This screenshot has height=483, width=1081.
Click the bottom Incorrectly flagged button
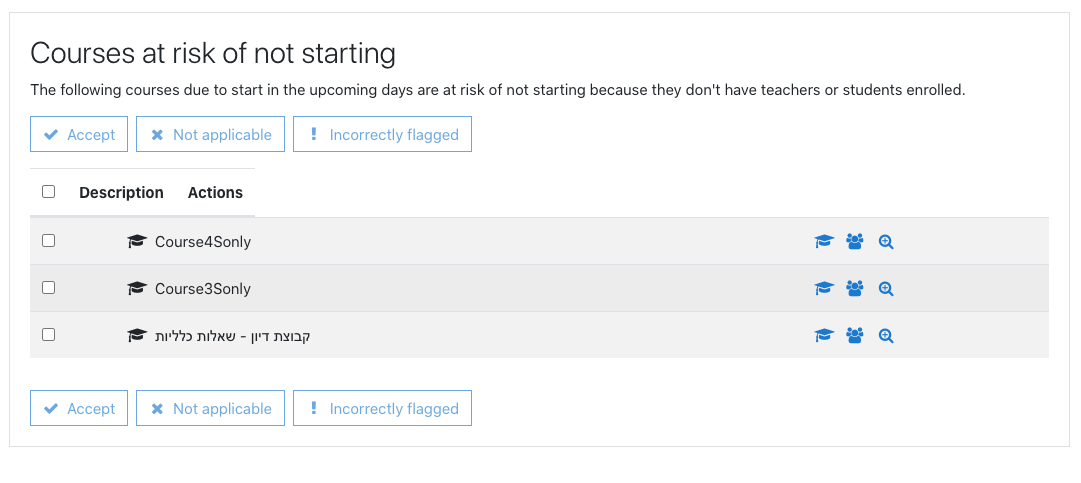(x=383, y=409)
